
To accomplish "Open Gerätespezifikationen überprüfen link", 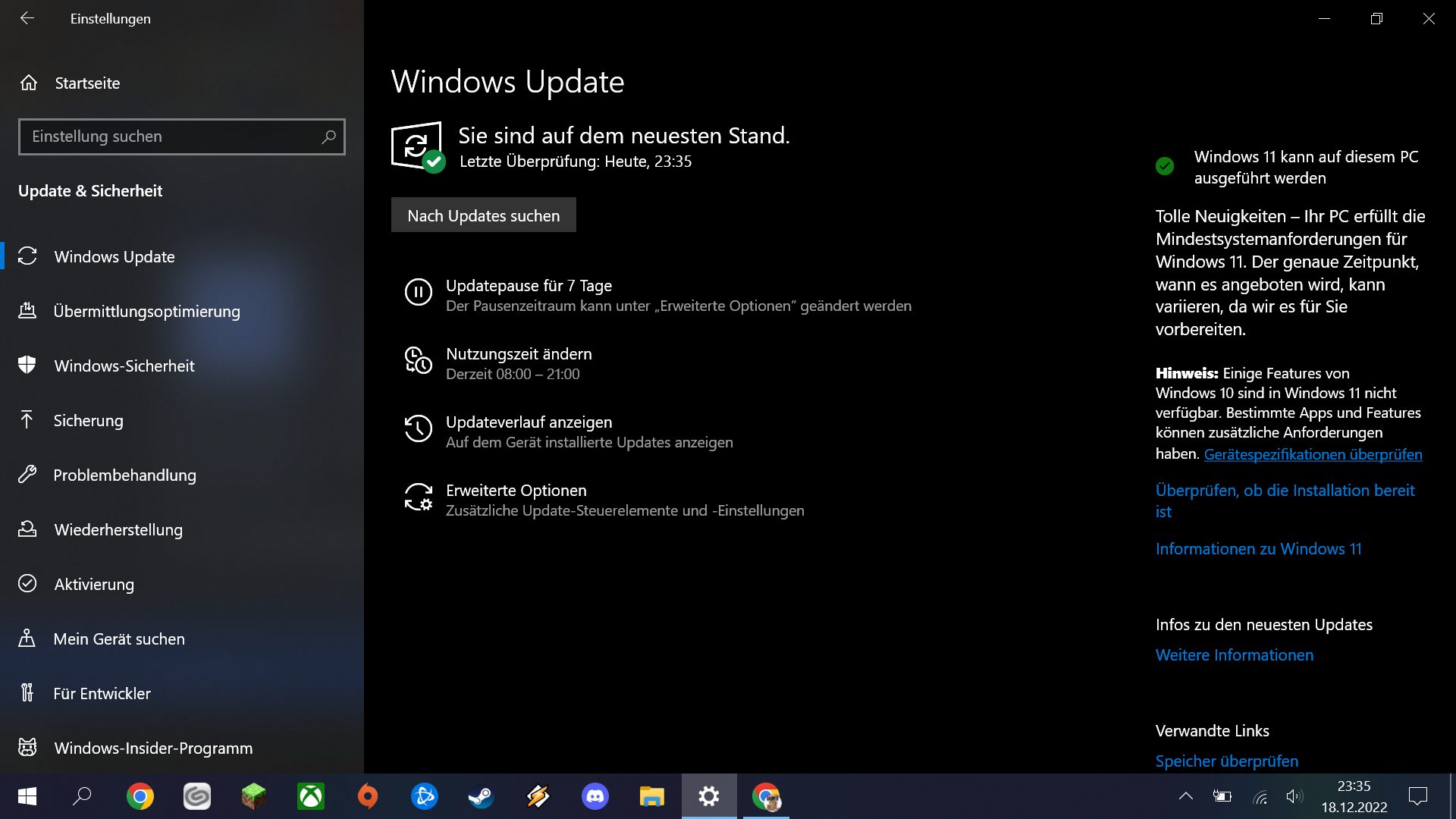I will click(x=1313, y=454).
